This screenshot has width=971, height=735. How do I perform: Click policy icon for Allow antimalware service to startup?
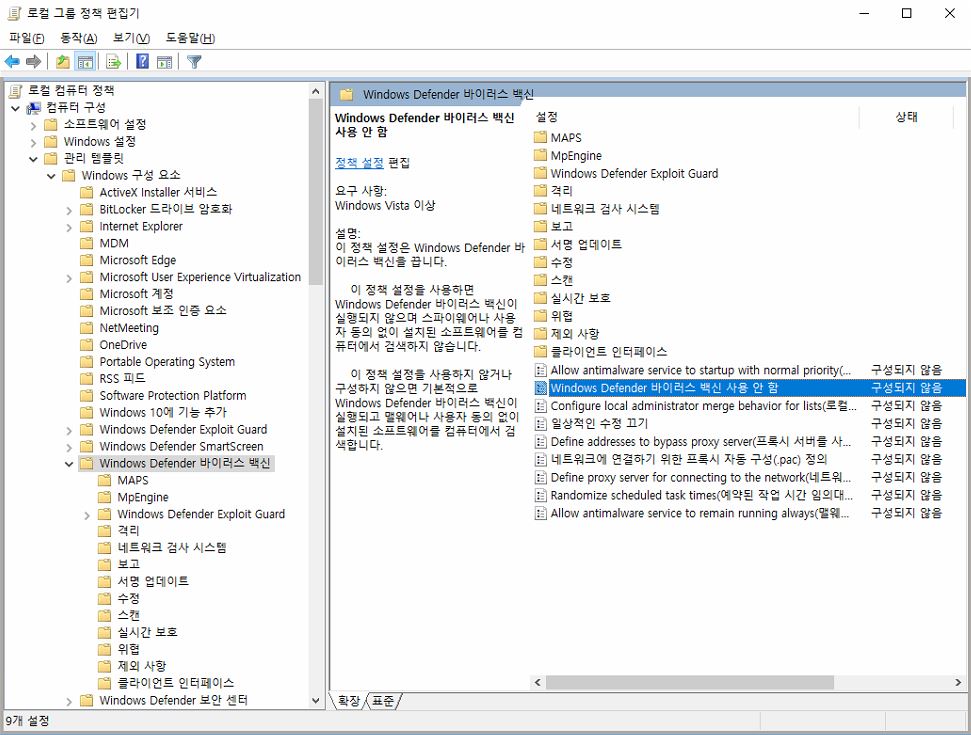click(x=541, y=370)
